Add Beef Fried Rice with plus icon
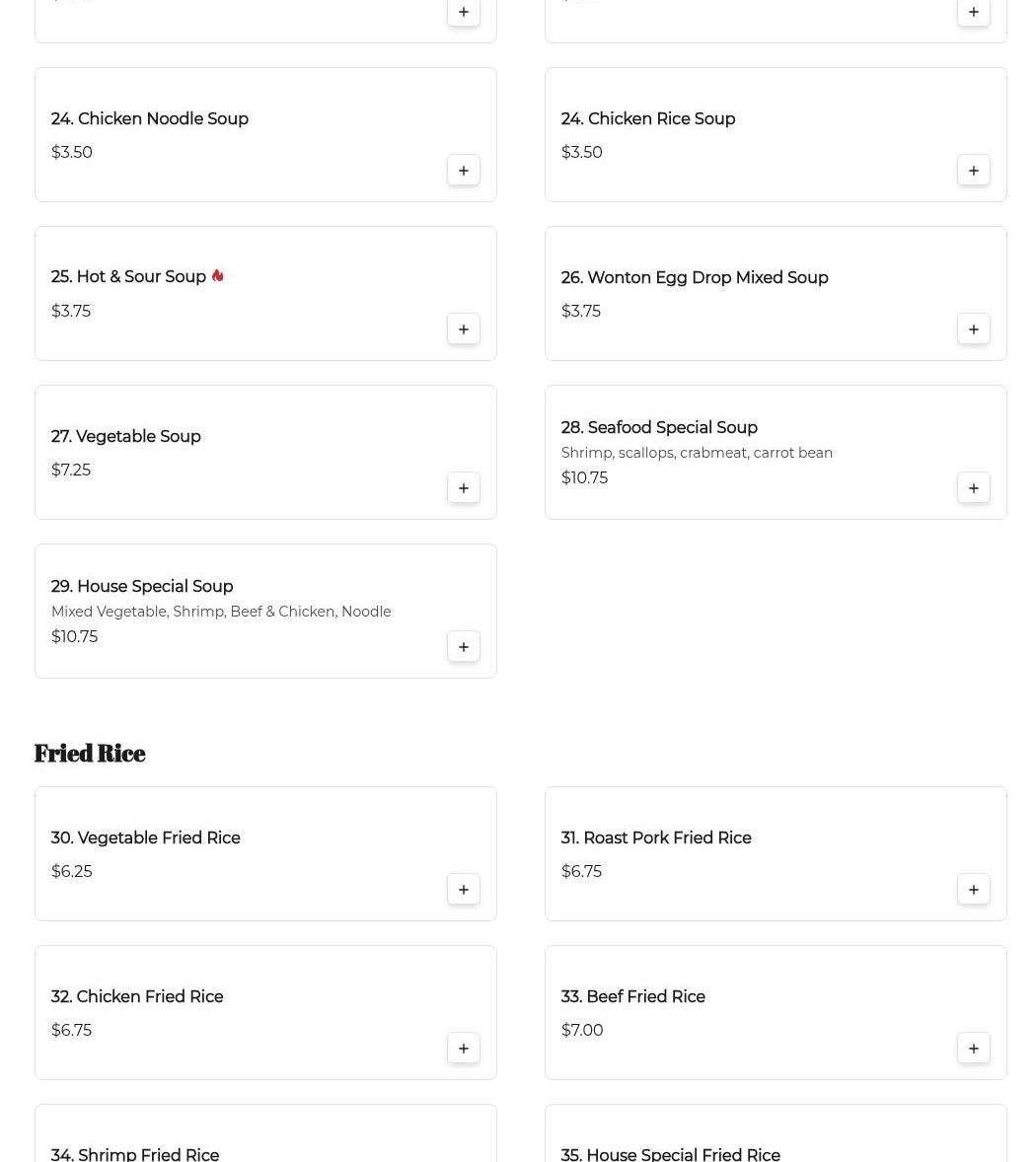 (973, 1048)
